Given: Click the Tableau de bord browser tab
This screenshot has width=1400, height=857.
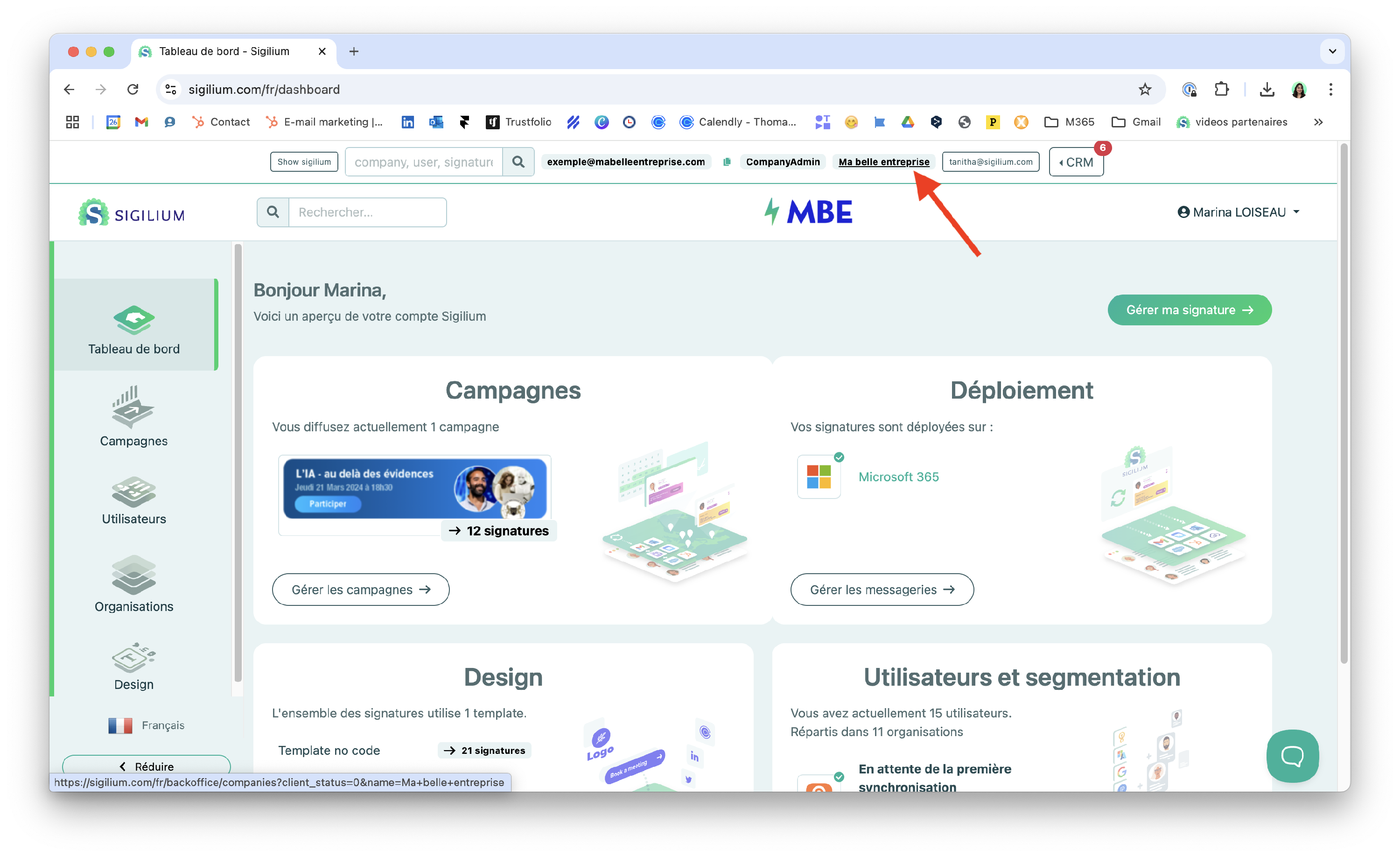Looking at the screenshot, I should [224, 51].
